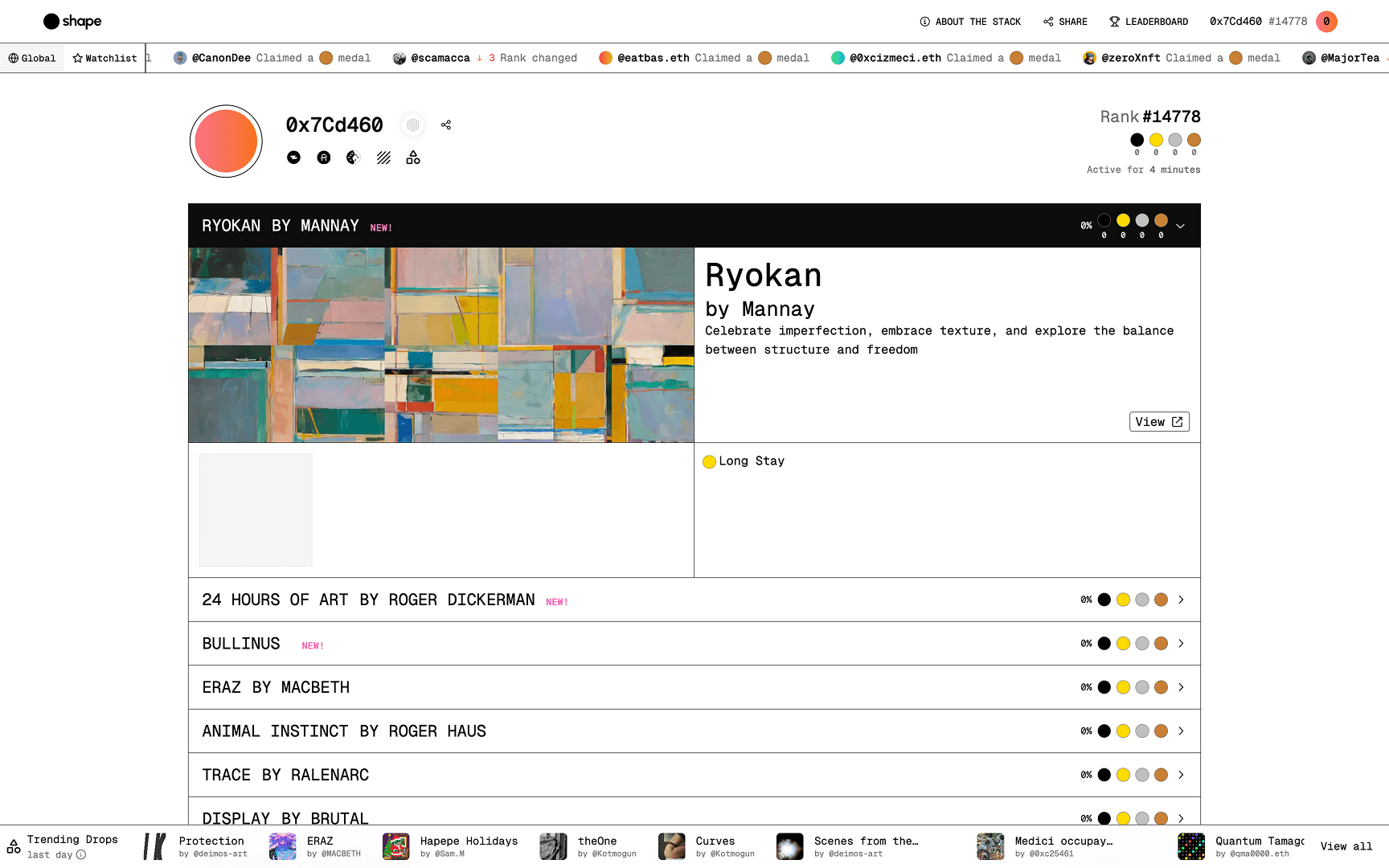Click 'by @Kotmogun' under Curves
This screenshot has height=868, width=1389.
[725, 854]
